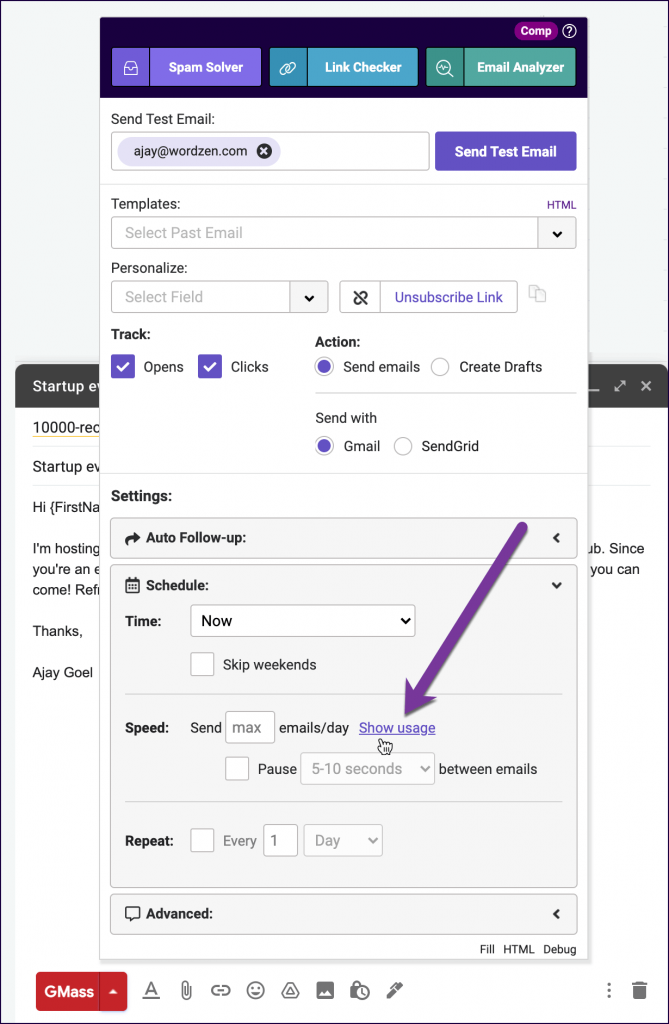Screen dimensions: 669x1024
Task: Open the Time dropdown set to Now
Action: coord(303,621)
